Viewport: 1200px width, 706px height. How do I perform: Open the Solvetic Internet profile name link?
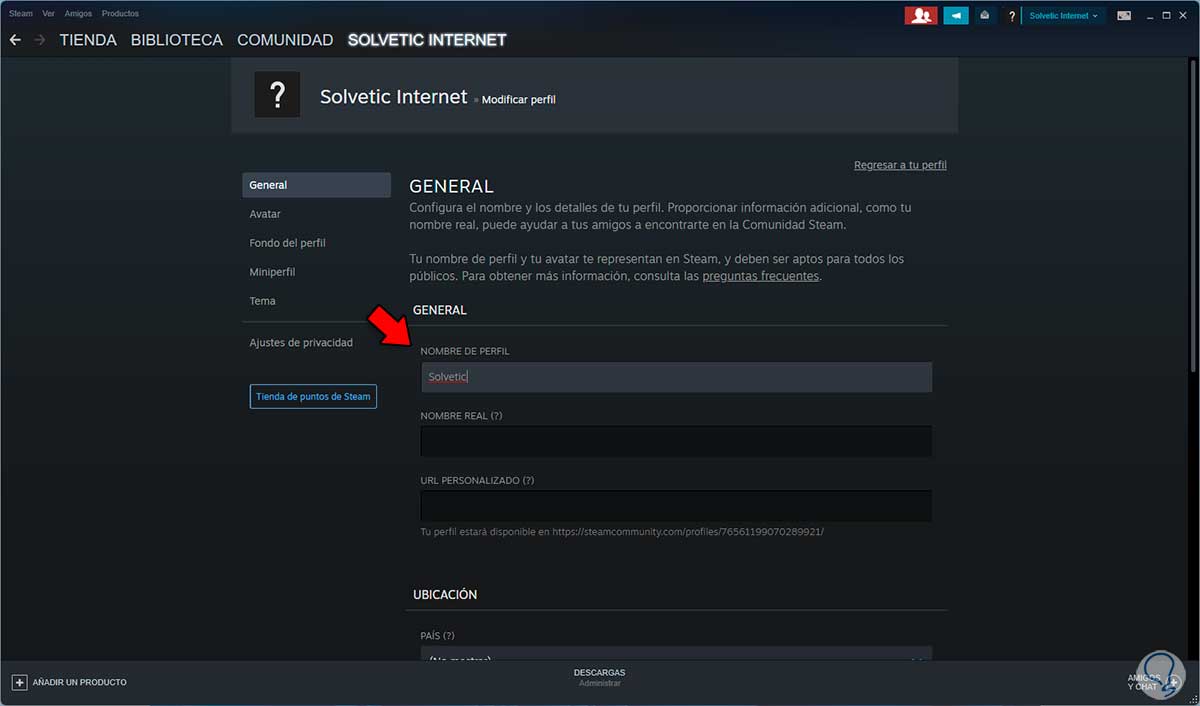(x=393, y=97)
